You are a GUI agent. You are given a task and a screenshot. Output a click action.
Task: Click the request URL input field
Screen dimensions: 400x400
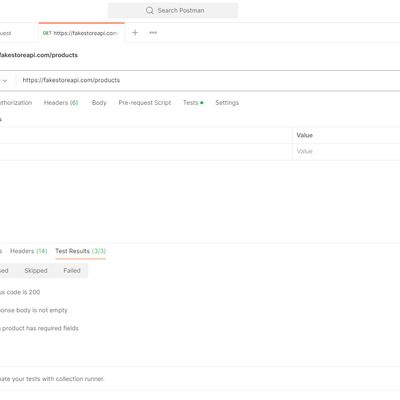click(x=208, y=80)
